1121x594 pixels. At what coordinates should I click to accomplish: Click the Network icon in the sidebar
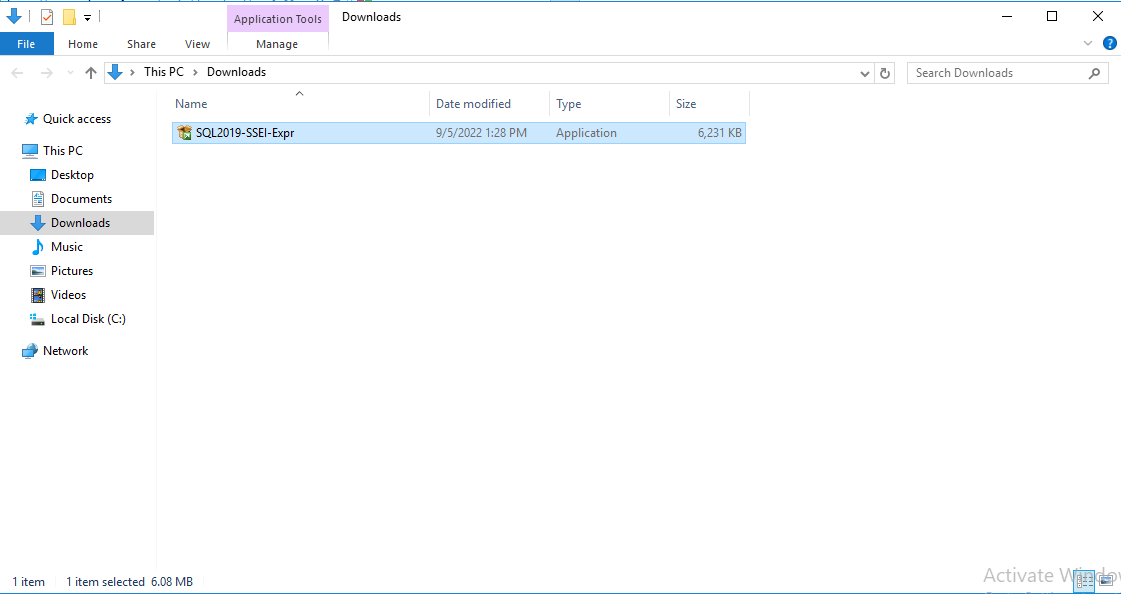tap(30, 351)
